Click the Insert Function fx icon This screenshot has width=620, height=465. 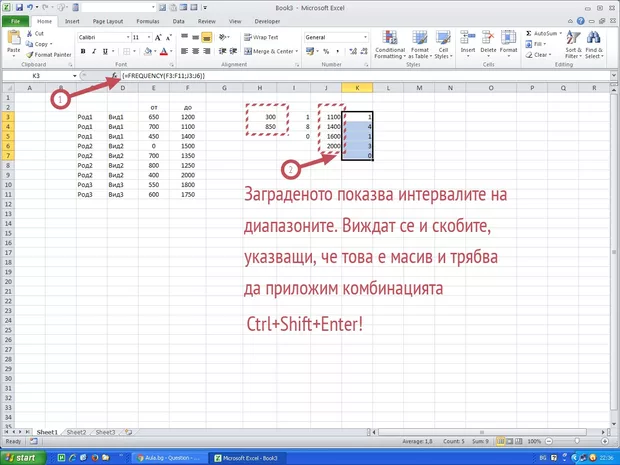click(114, 76)
